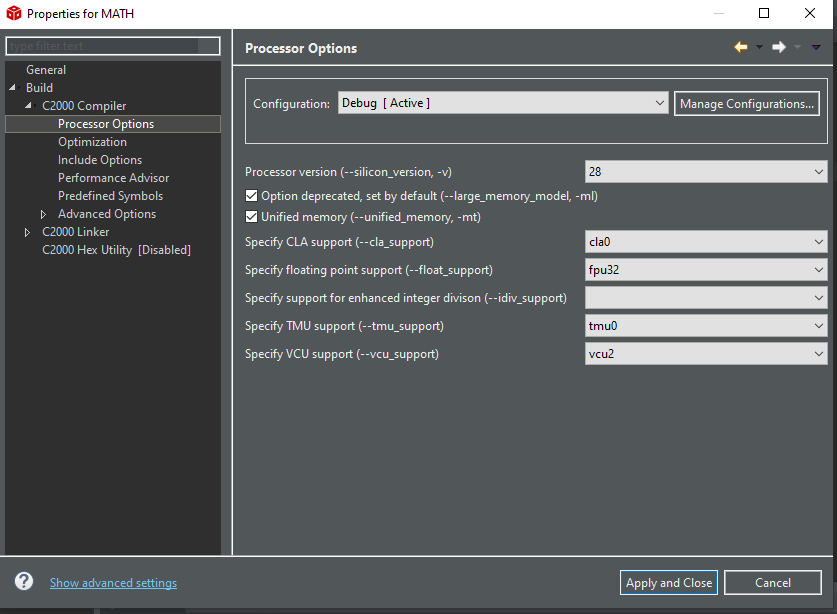Open the TMU support tmu0 dropdown
The height and width of the screenshot is (614, 837).
click(706, 326)
